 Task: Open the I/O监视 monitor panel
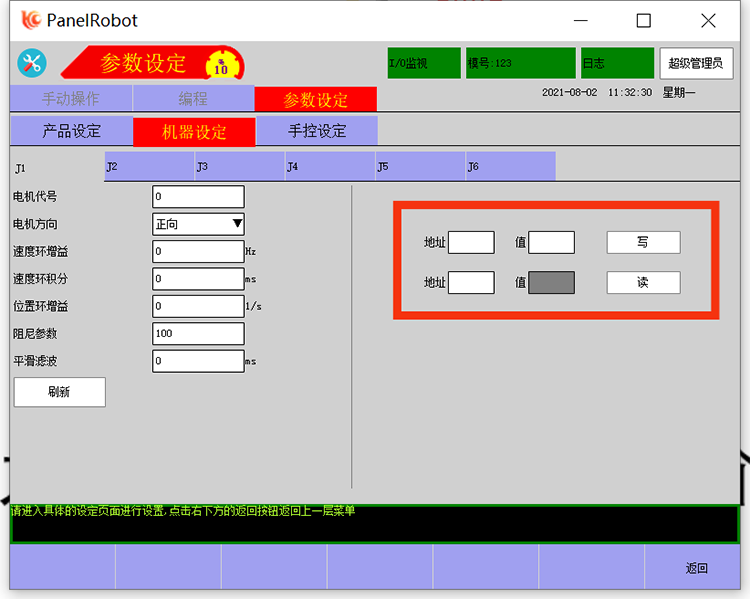click(424, 63)
